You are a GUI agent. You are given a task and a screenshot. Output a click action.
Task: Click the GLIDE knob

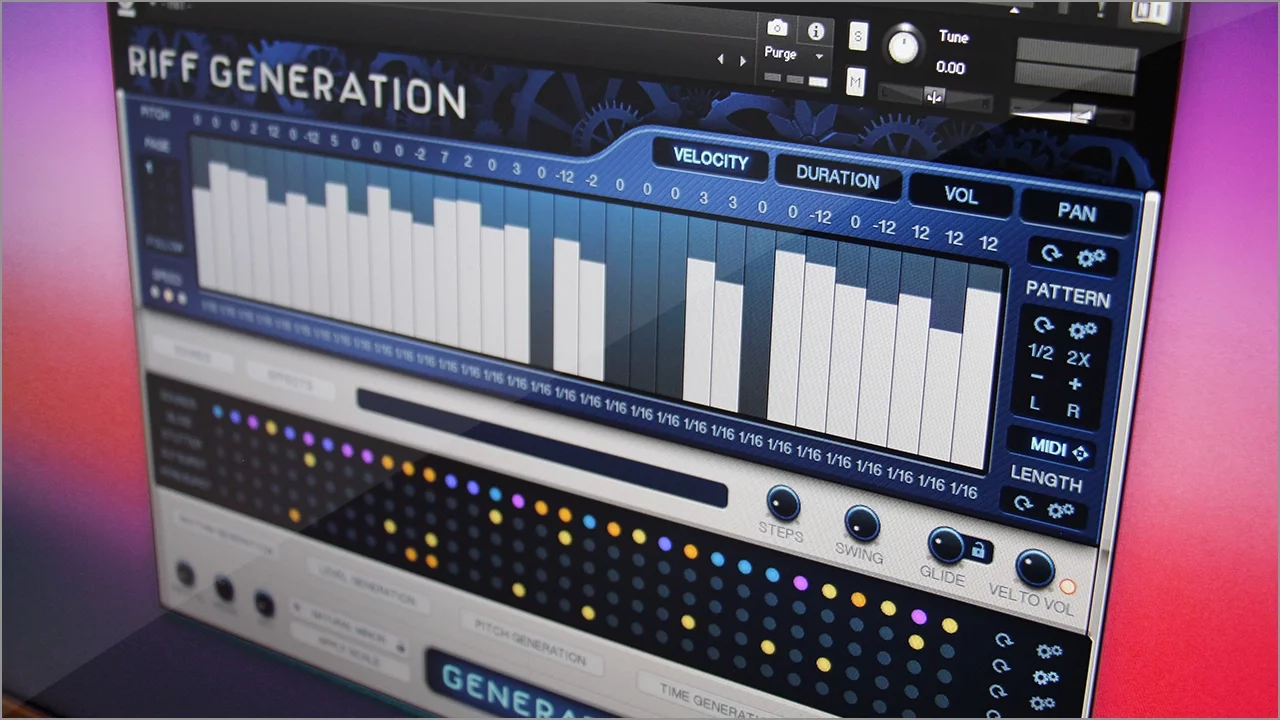(x=945, y=544)
